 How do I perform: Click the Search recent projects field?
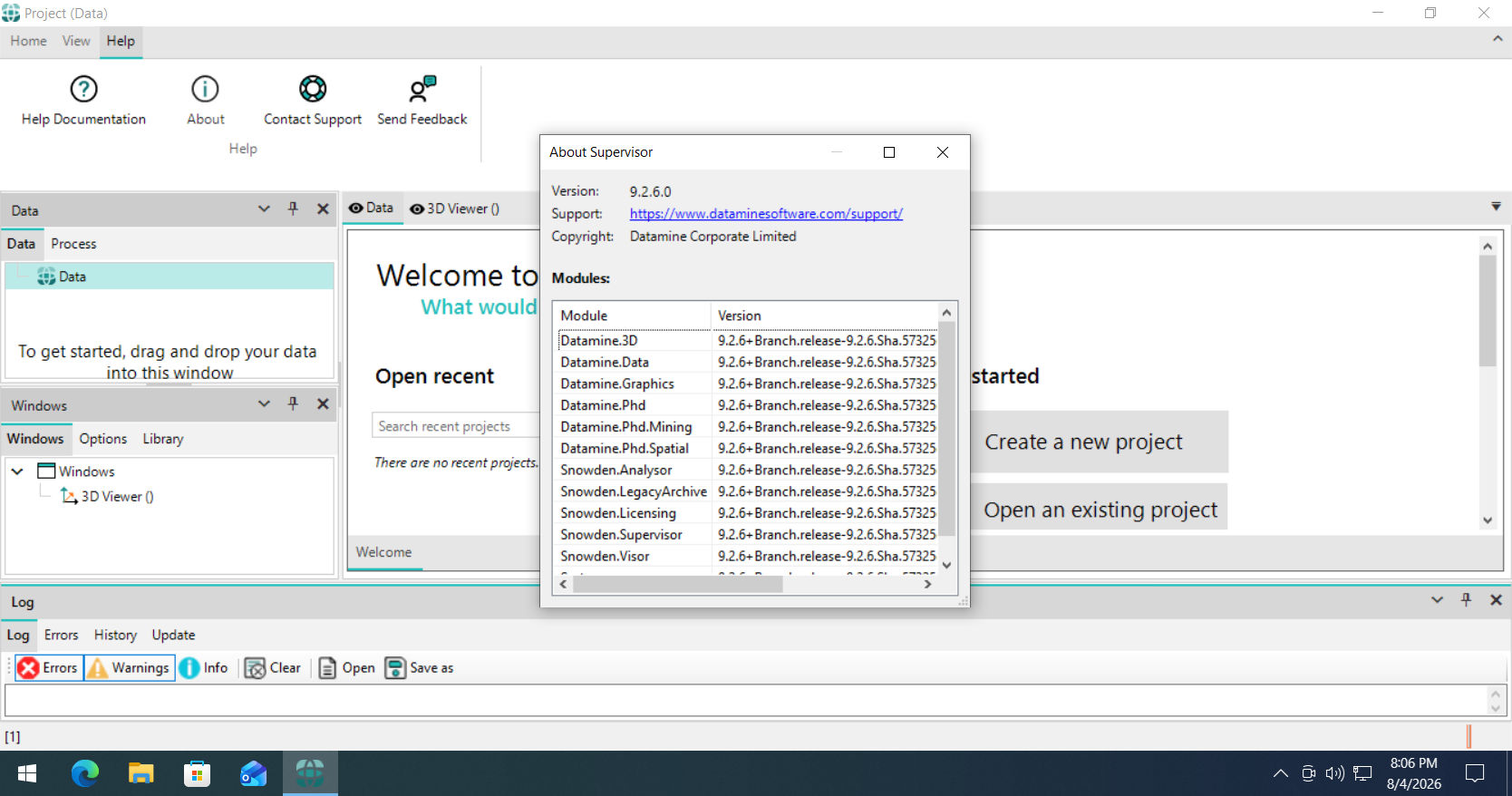pos(455,426)
